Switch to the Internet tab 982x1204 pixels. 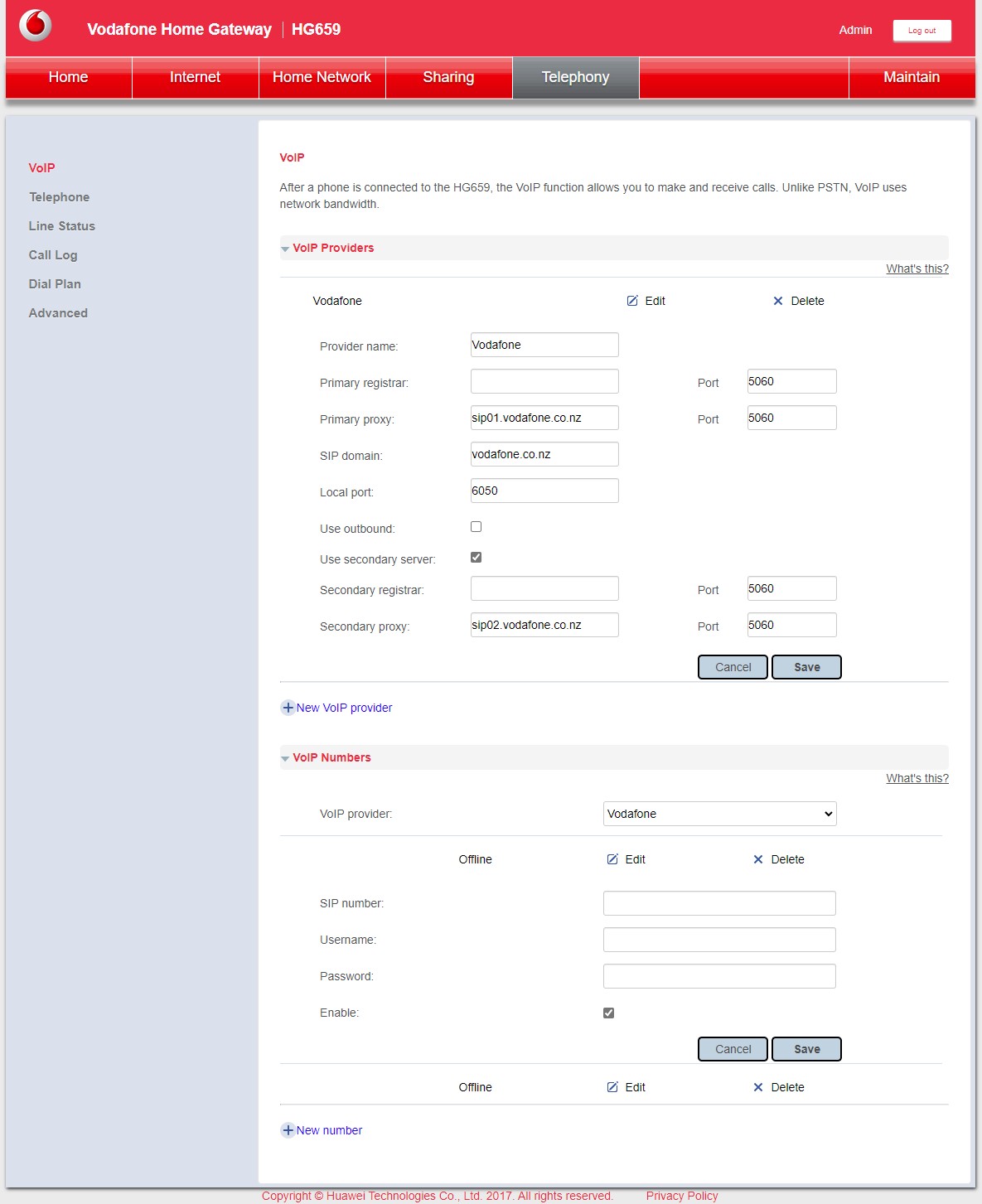196,77
